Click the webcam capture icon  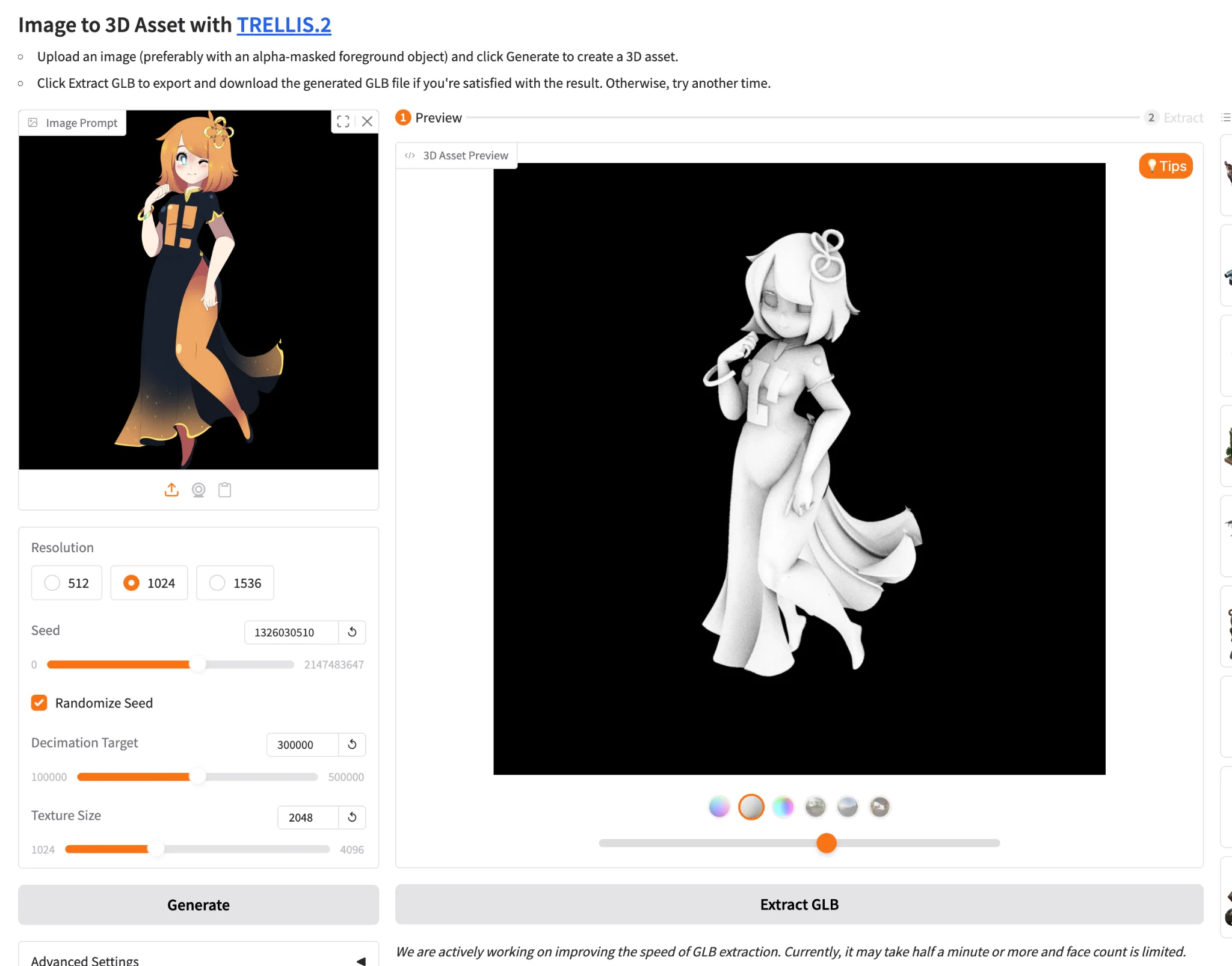pyautogui.click(x=199, y=490)
